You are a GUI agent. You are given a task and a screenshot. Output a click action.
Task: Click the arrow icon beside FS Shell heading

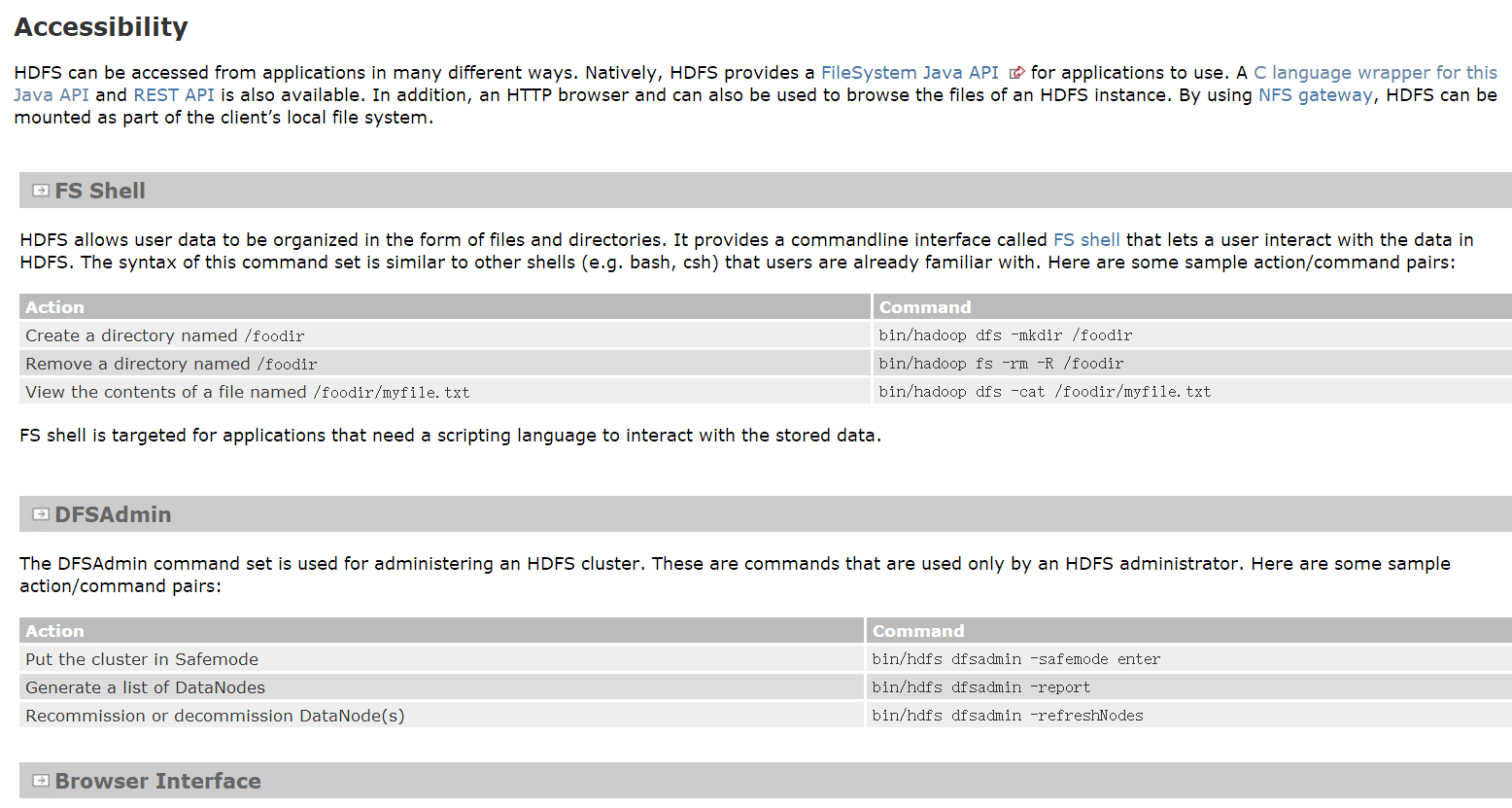point(41,191)
